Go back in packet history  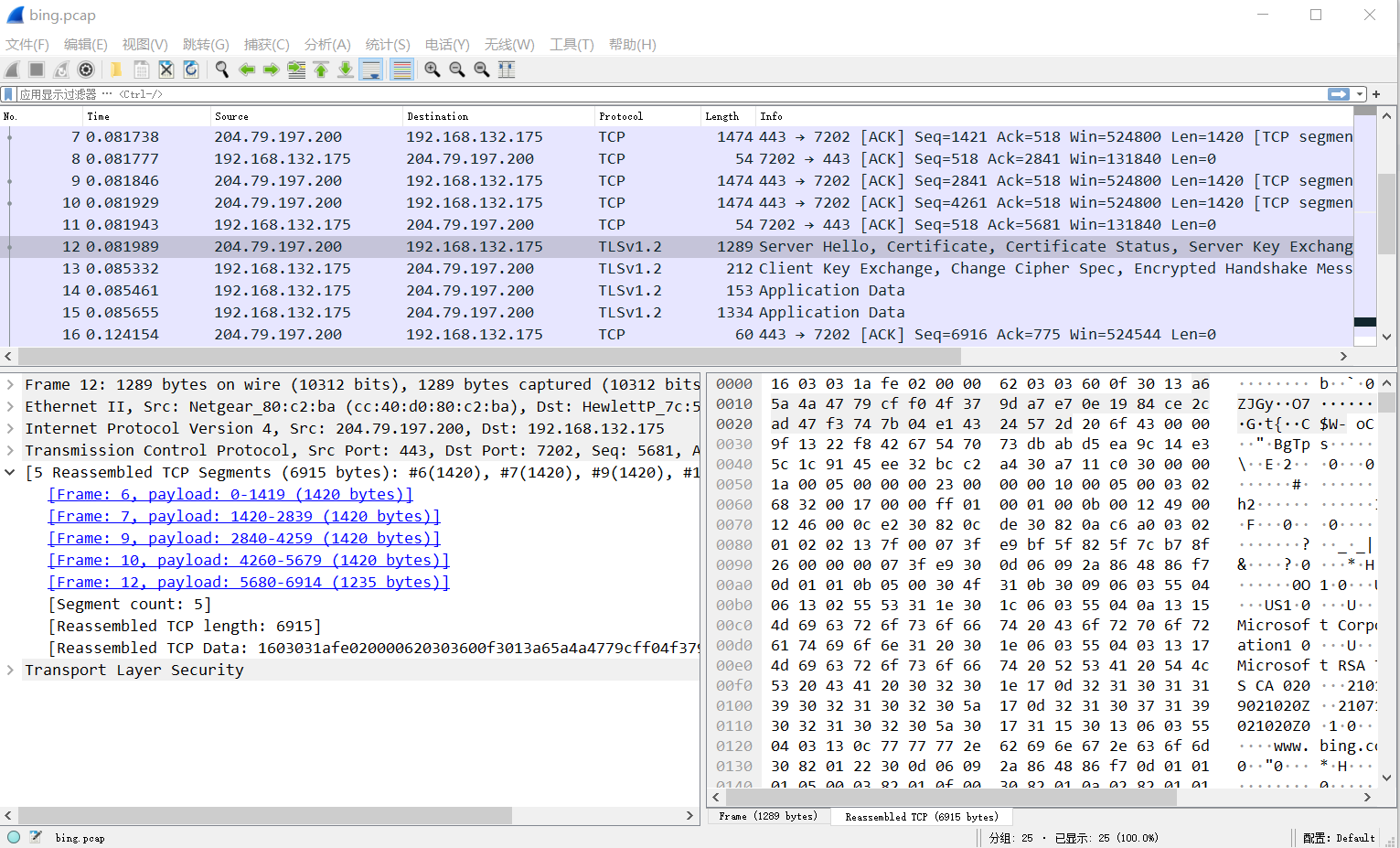247,70
